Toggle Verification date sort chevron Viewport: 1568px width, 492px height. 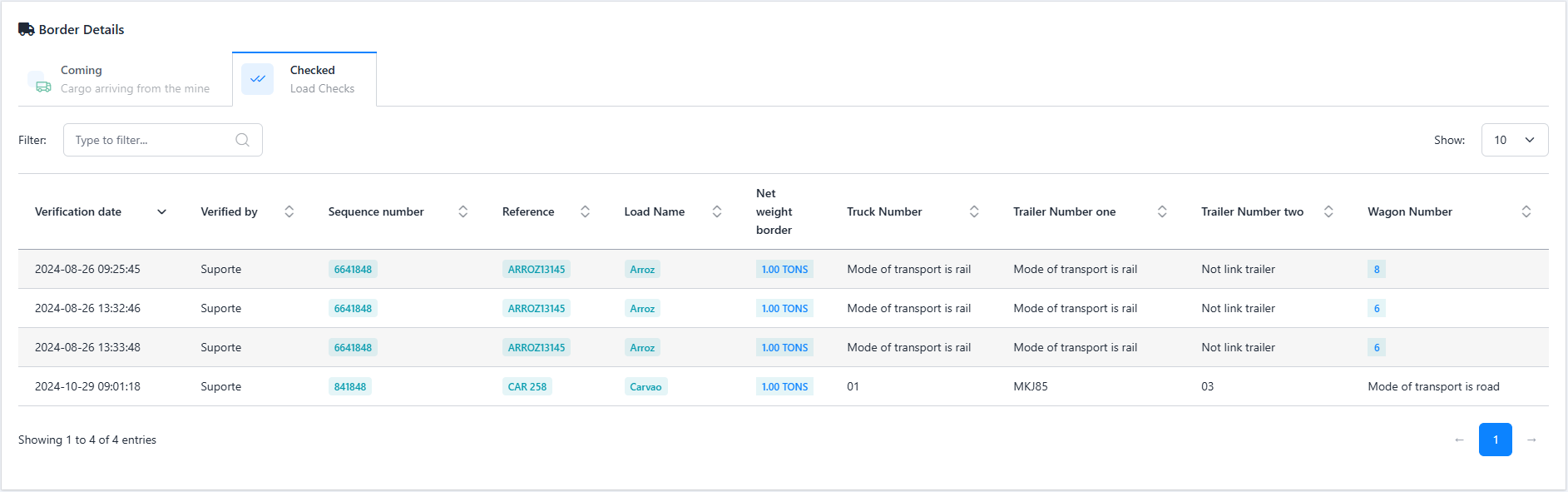click(x=161, y=211)
